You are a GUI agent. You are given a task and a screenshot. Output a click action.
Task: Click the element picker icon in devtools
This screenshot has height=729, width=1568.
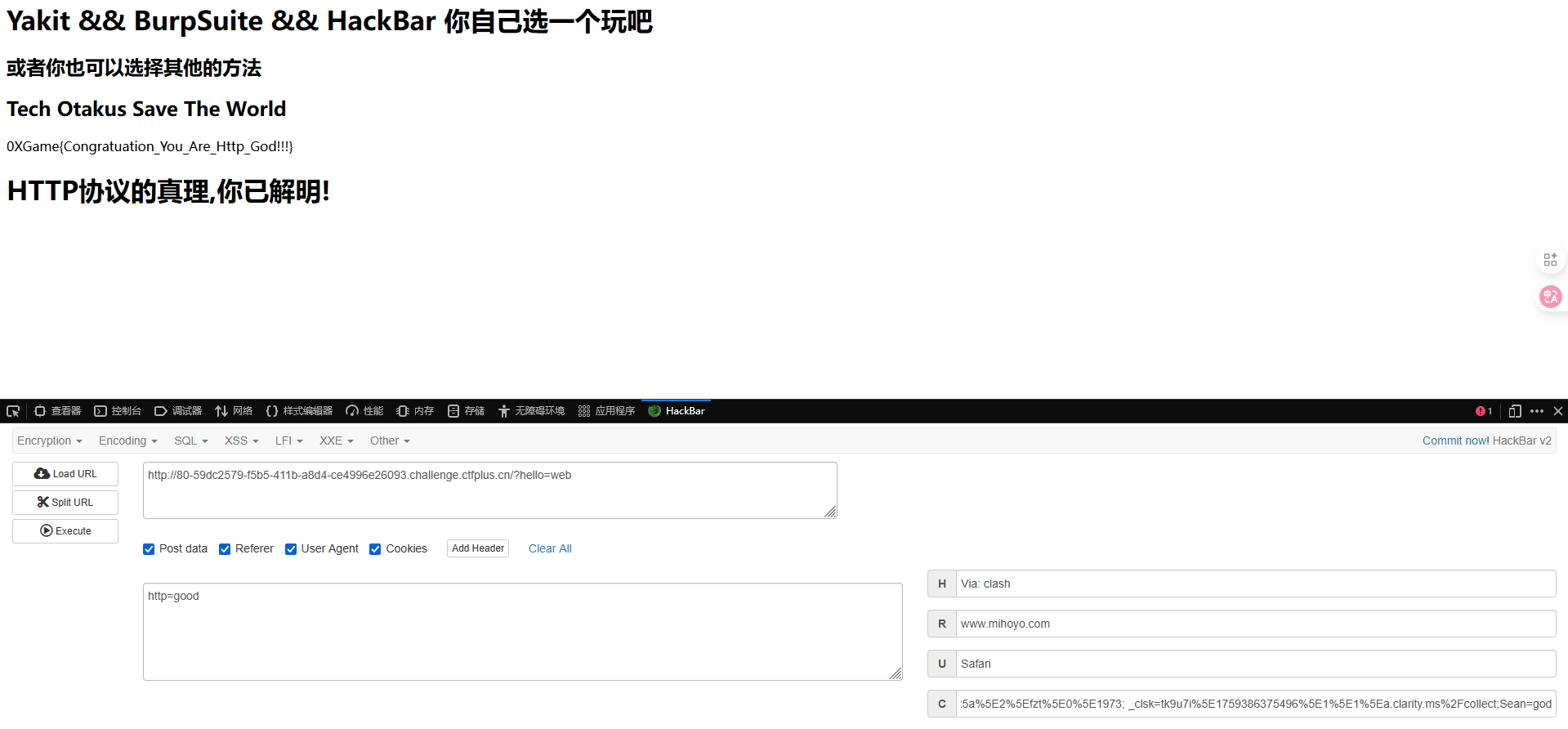(13, 411)
